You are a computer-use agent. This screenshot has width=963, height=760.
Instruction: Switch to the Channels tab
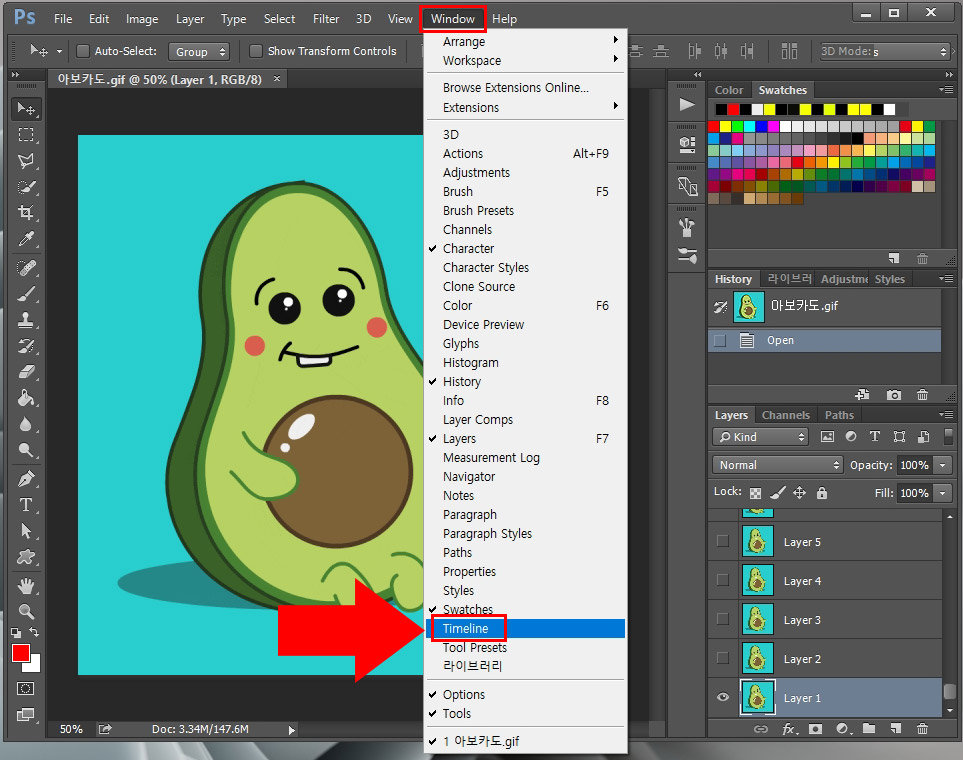786,415
